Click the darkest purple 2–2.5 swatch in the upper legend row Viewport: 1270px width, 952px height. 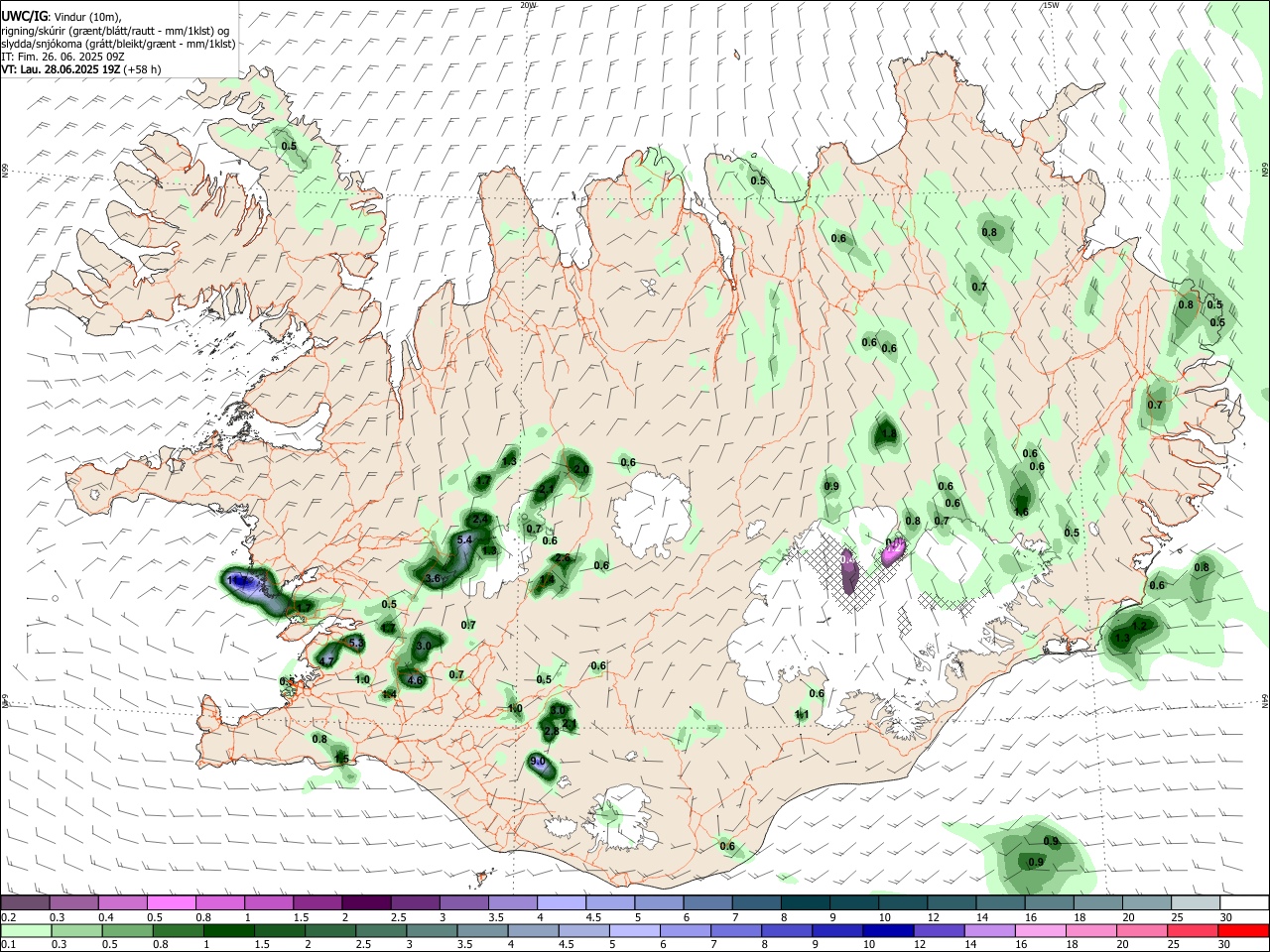click(x=366, y=902)
